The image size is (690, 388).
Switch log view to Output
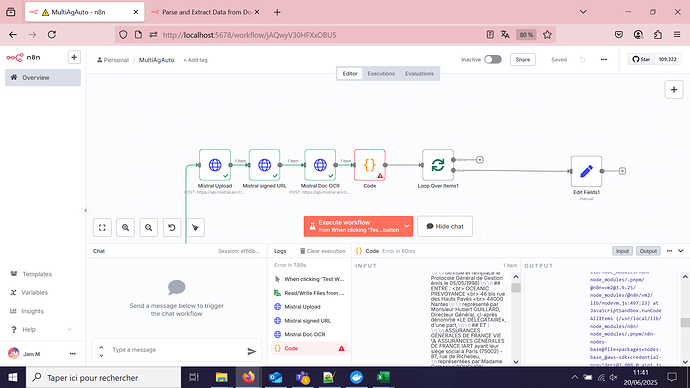(648, 251)
